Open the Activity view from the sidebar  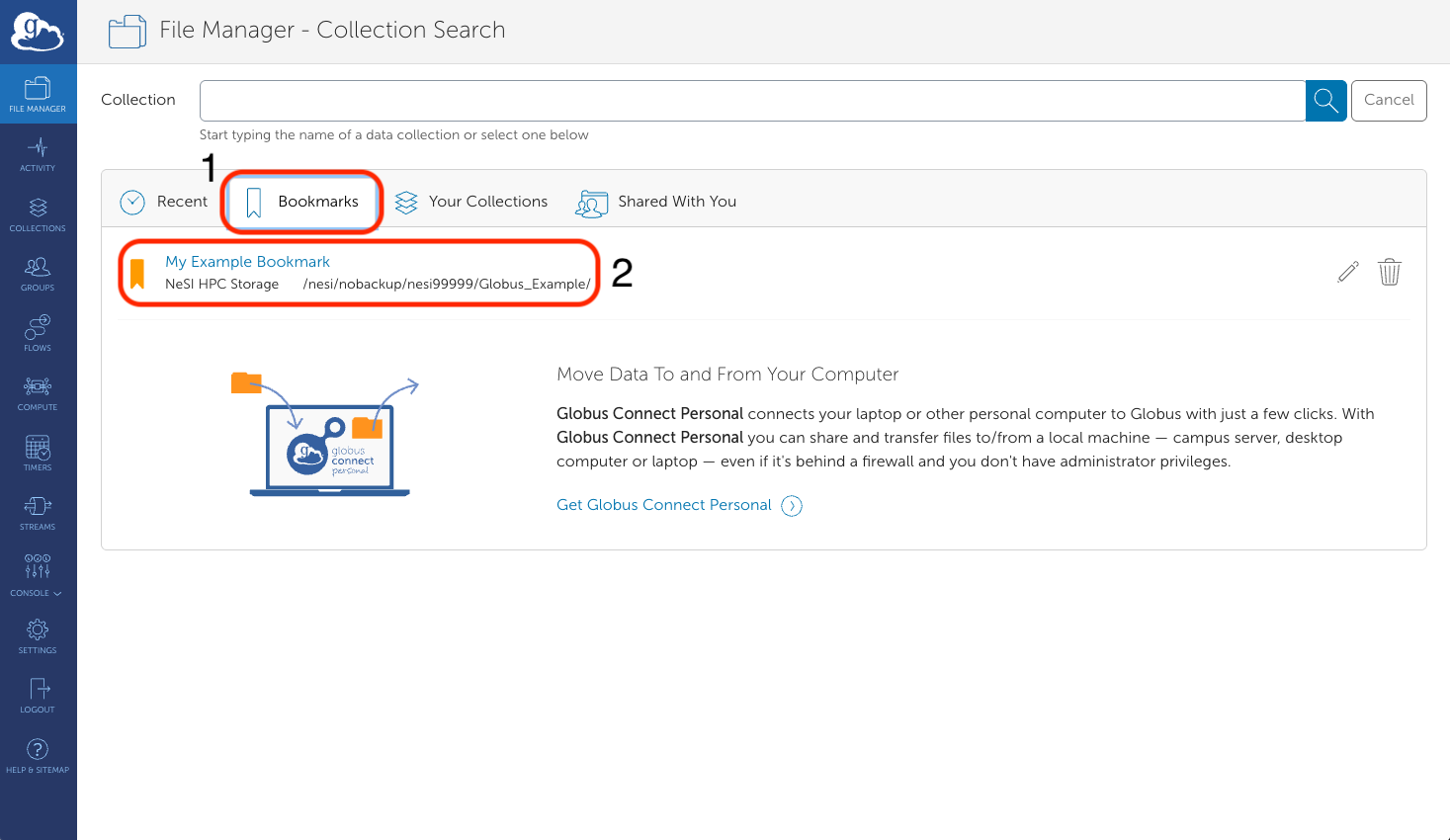(x=38, y=153)
